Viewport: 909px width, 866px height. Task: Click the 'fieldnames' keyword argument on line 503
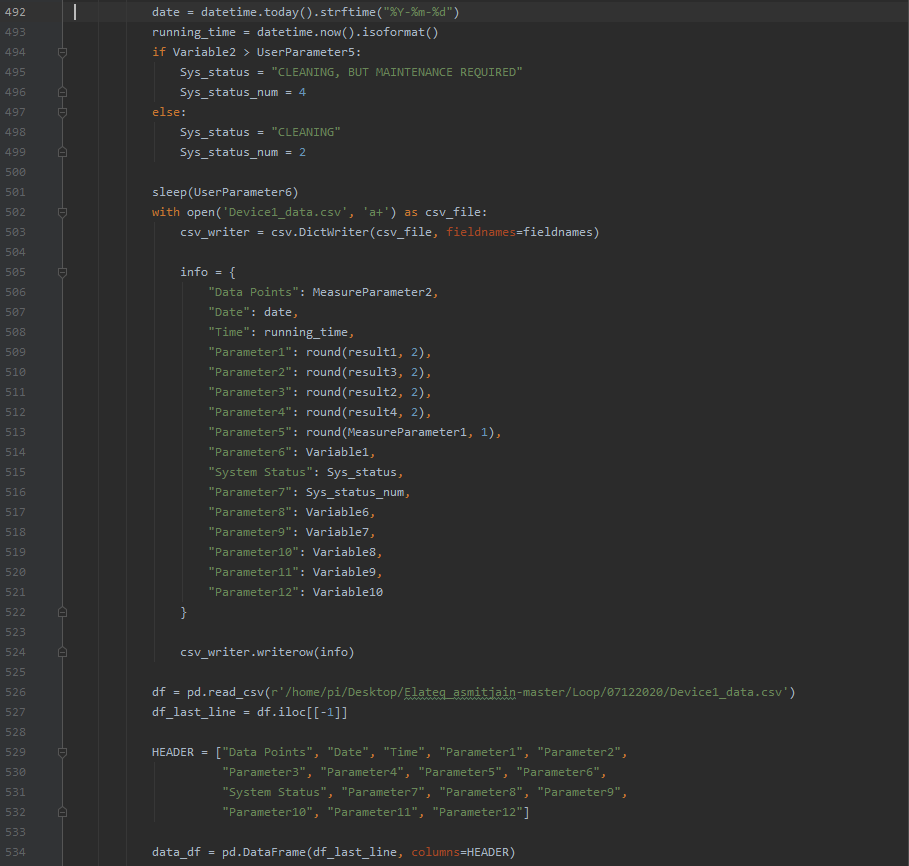[481, 232]
